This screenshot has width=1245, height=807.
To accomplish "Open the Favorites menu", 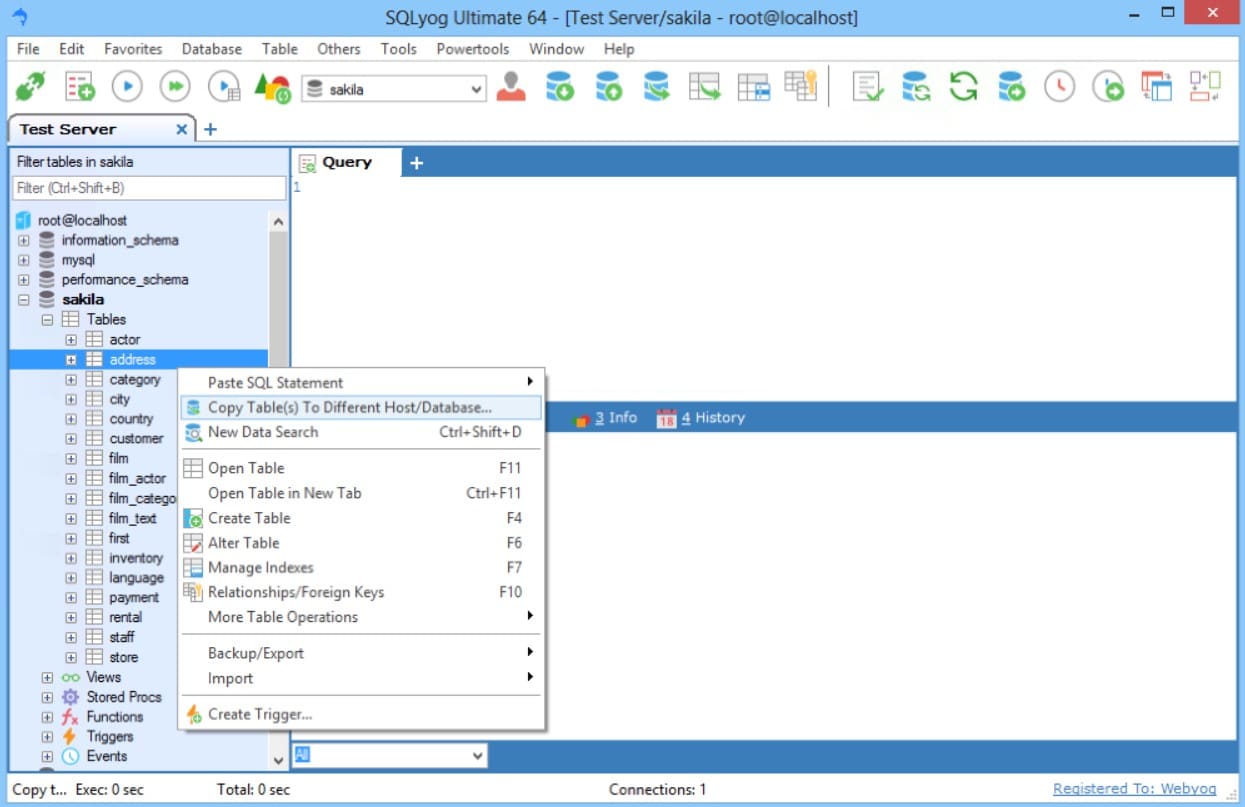I will click(x=133, y=48).
